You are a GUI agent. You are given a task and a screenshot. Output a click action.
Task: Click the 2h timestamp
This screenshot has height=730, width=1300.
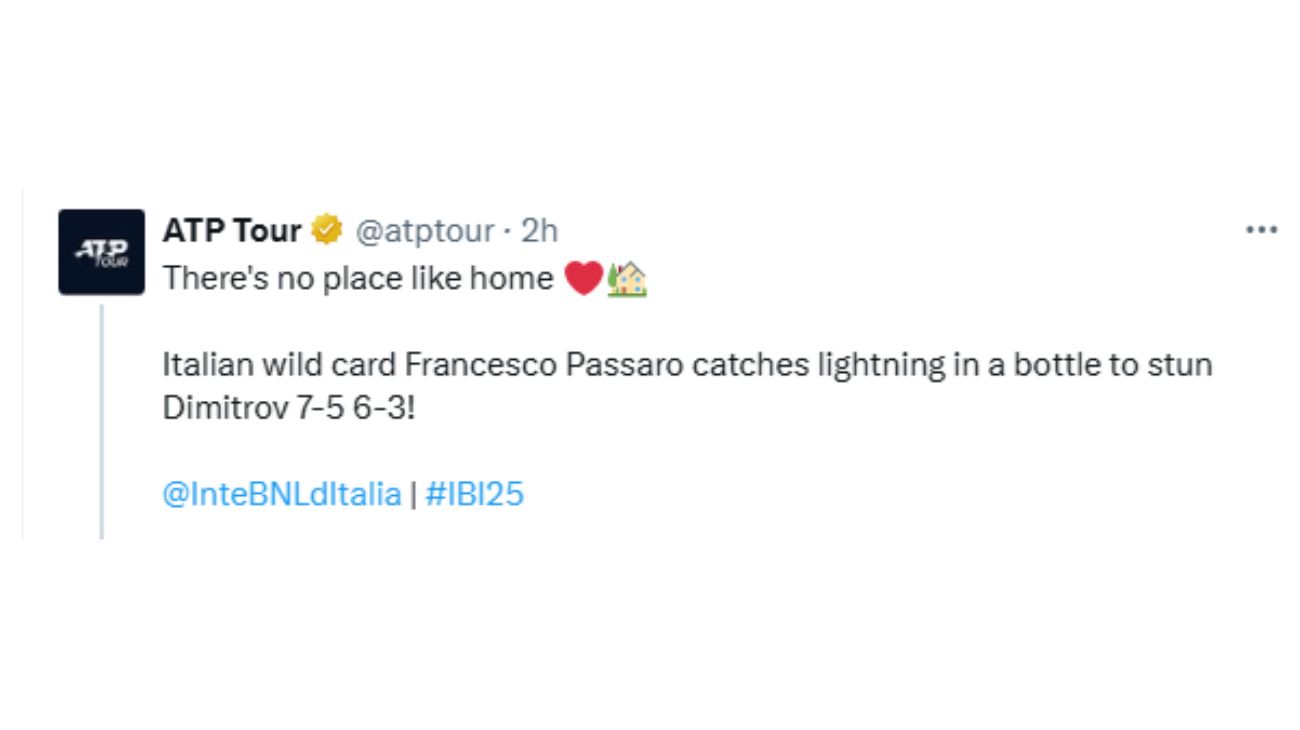pos(539,231)
